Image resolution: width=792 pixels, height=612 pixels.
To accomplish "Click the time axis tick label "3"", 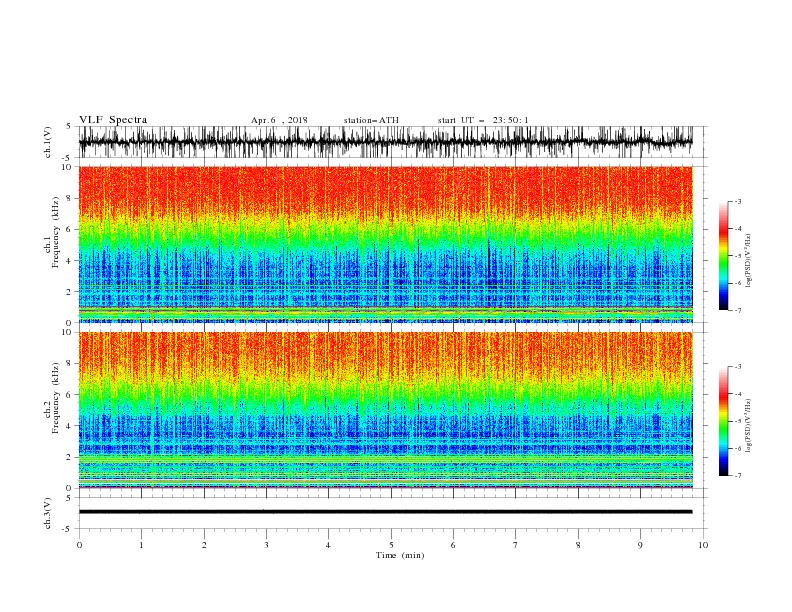I will point(266,545).
